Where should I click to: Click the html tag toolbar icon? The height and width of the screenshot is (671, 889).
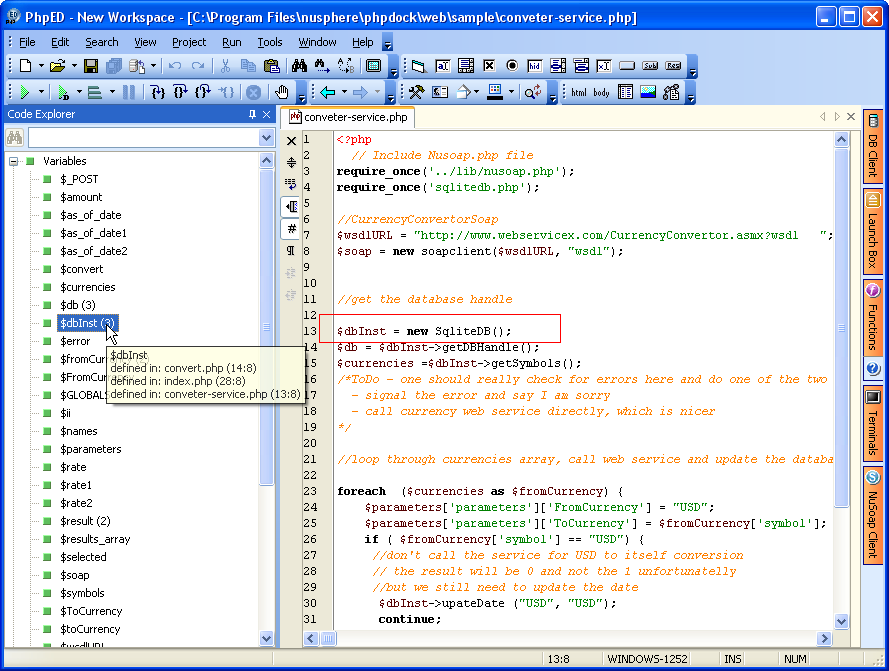click(x=579, y=93)
